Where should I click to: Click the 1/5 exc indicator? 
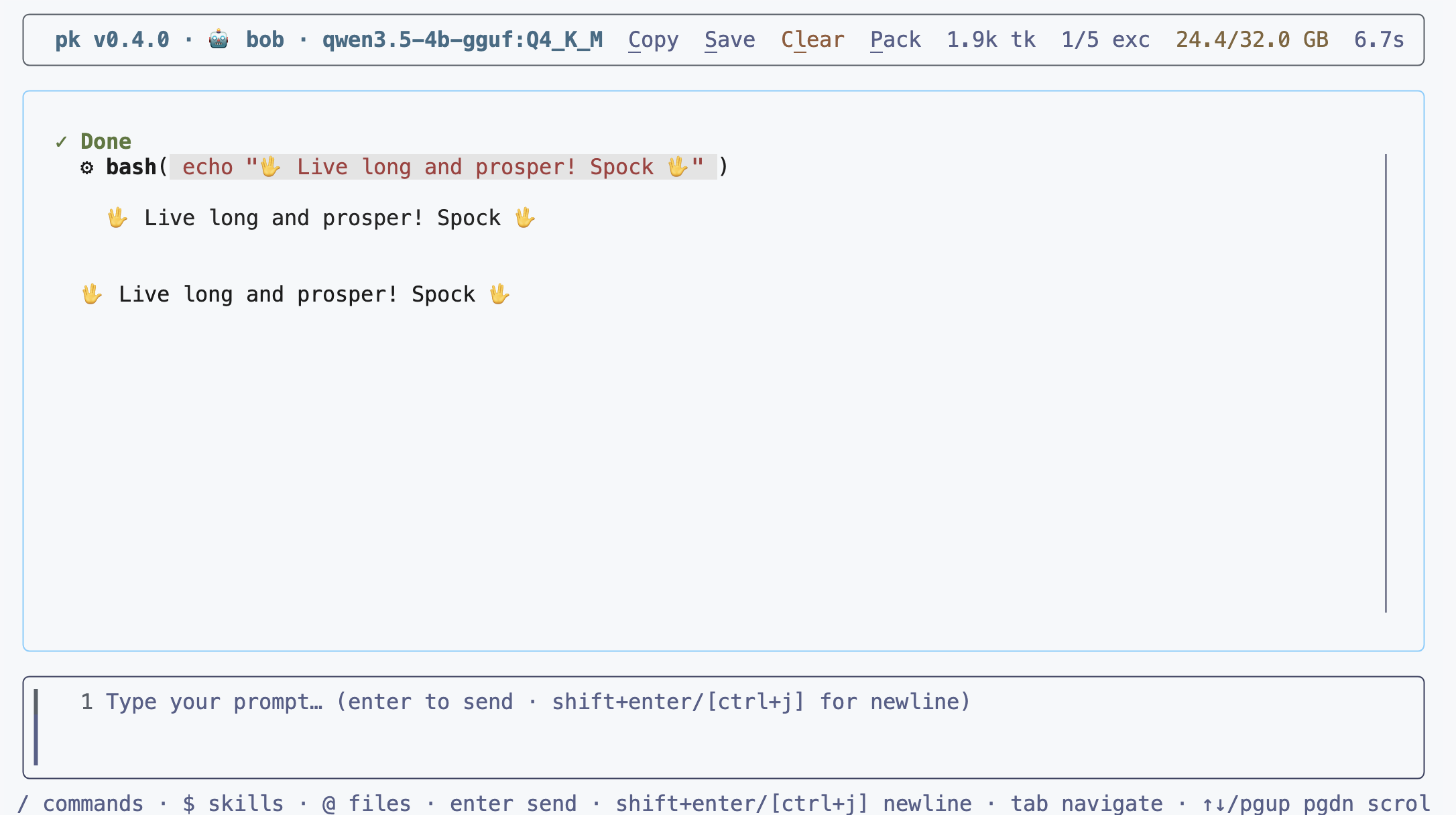[x=1106, y=40]
